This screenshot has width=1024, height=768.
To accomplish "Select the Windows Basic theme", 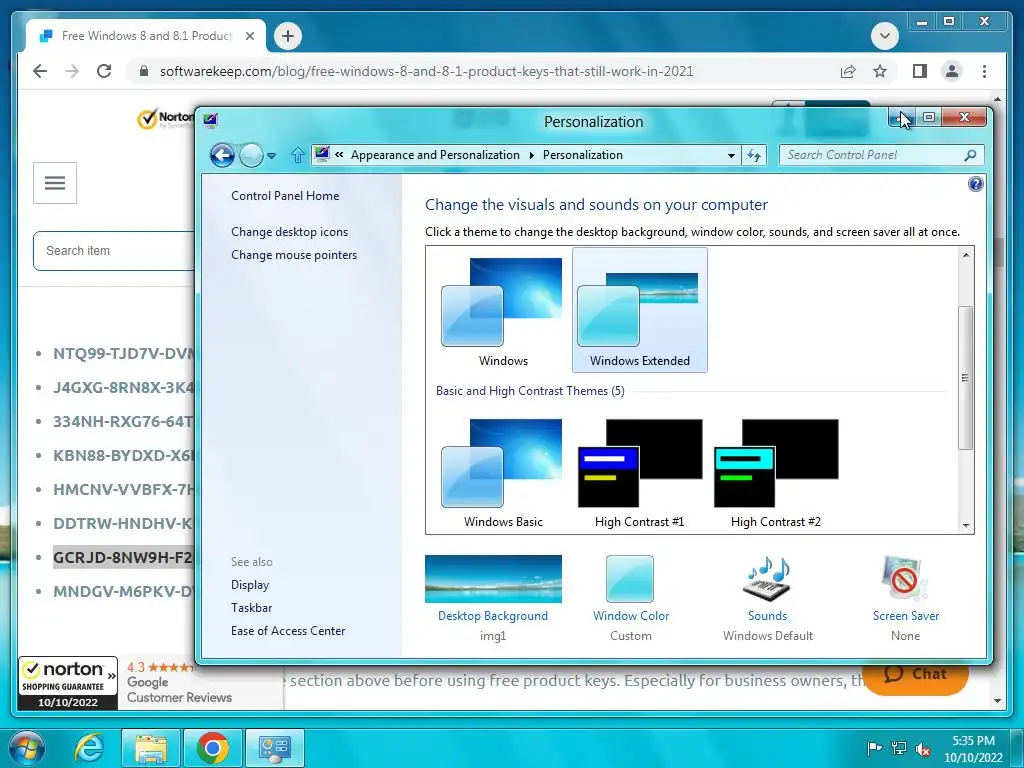I will click(503, 474).
